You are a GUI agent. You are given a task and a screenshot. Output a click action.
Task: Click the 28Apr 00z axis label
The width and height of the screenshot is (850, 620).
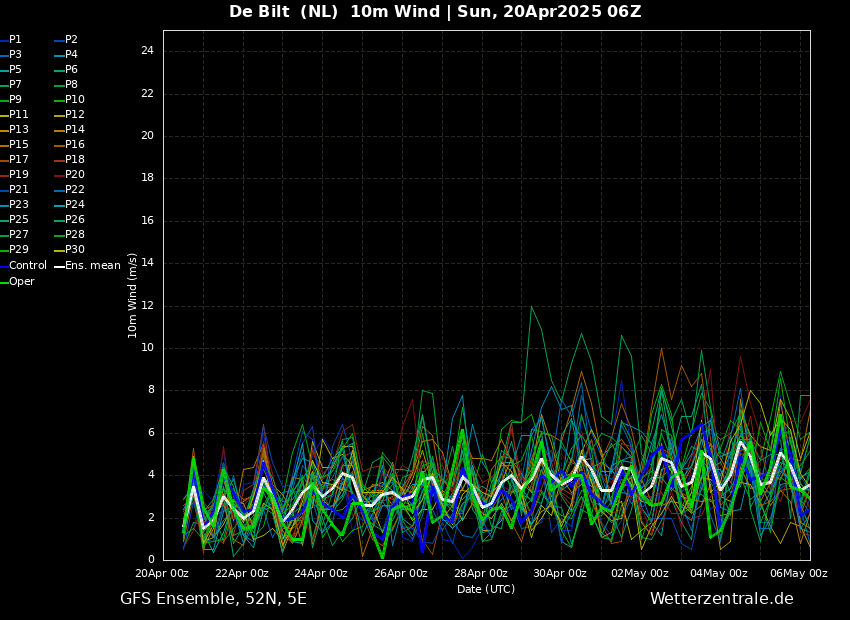481,573
